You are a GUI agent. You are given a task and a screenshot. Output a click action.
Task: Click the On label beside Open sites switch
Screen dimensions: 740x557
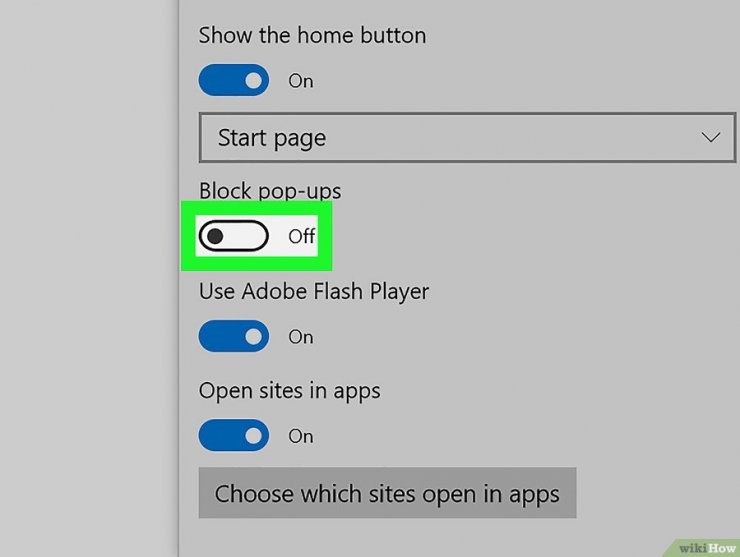[301, 436]
